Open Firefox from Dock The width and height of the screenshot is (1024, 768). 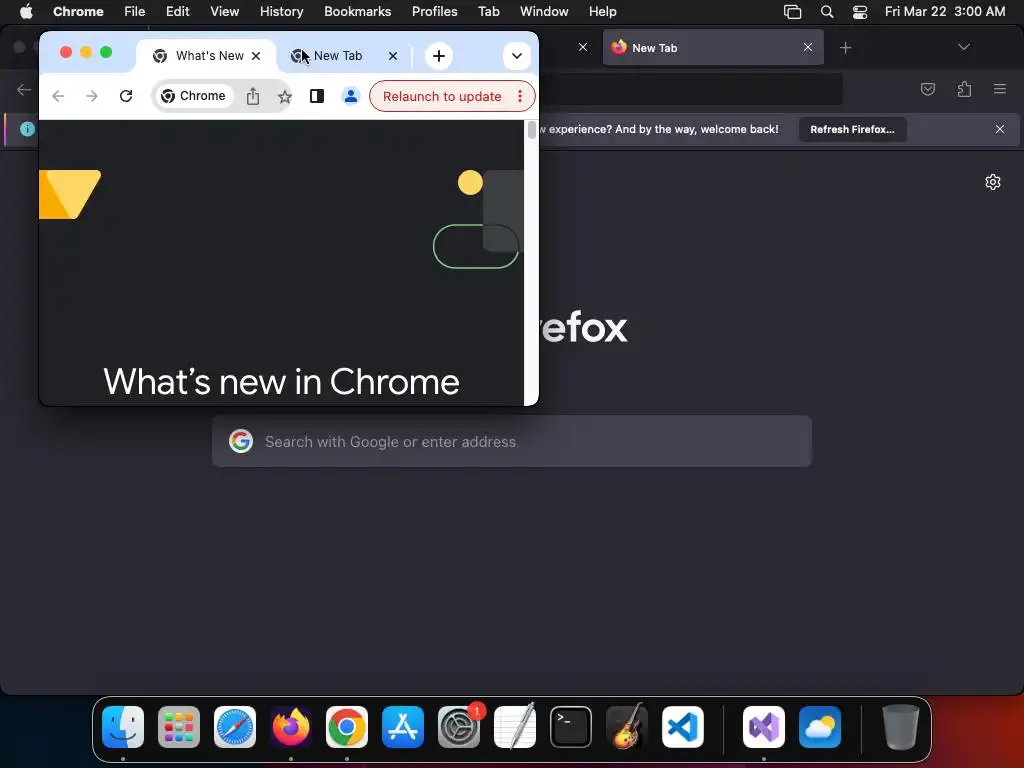click(291, 727)
